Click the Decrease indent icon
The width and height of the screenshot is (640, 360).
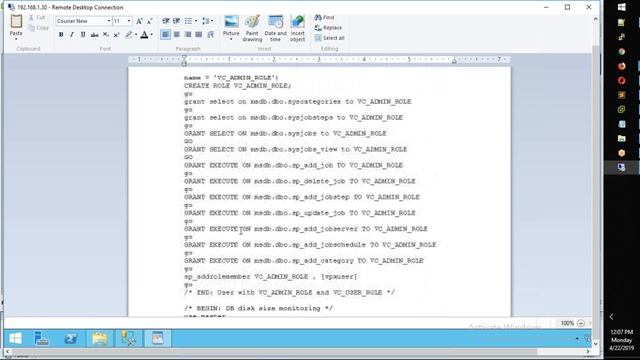(166, 21)
